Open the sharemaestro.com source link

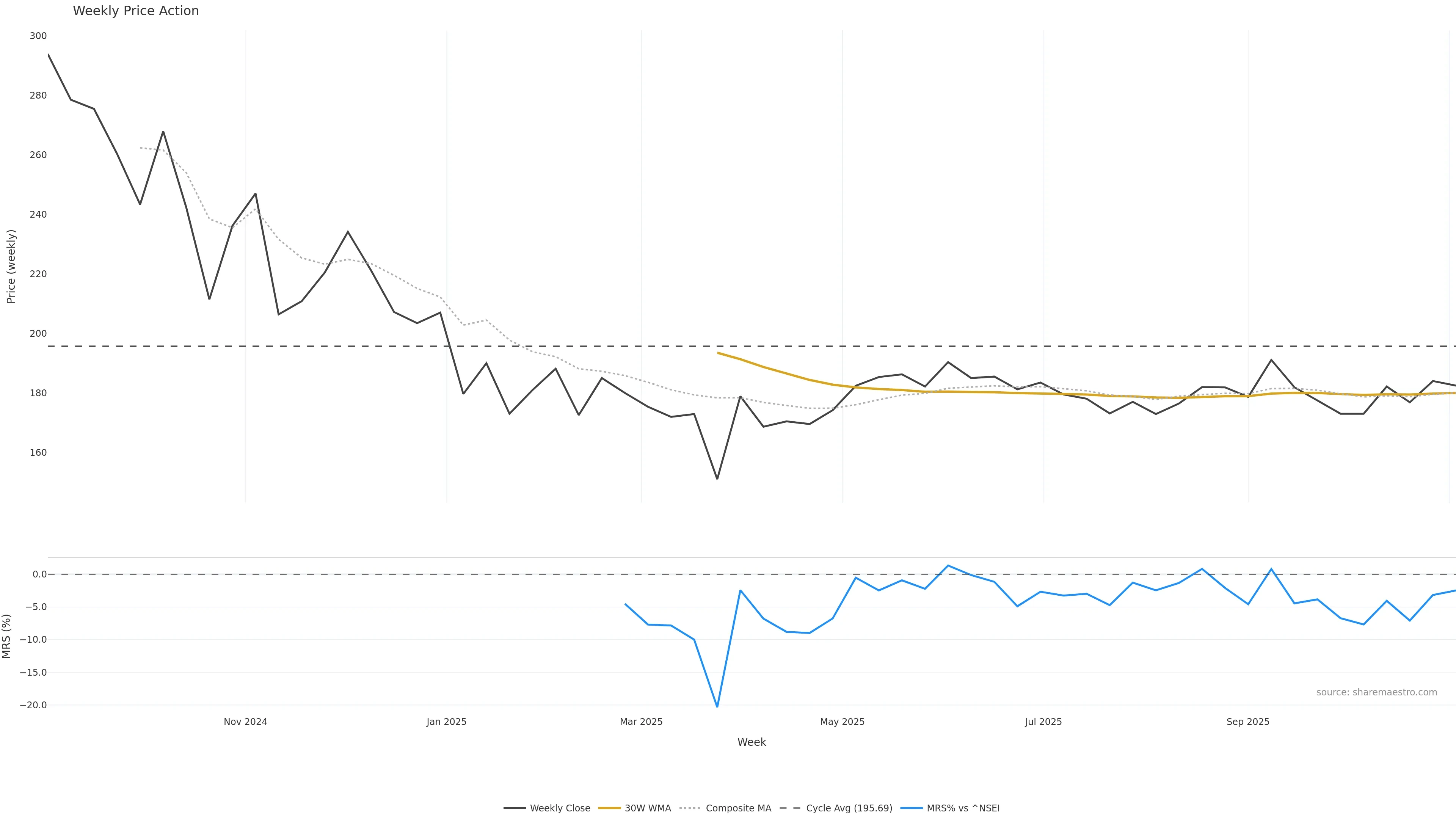pos(1376,692)
